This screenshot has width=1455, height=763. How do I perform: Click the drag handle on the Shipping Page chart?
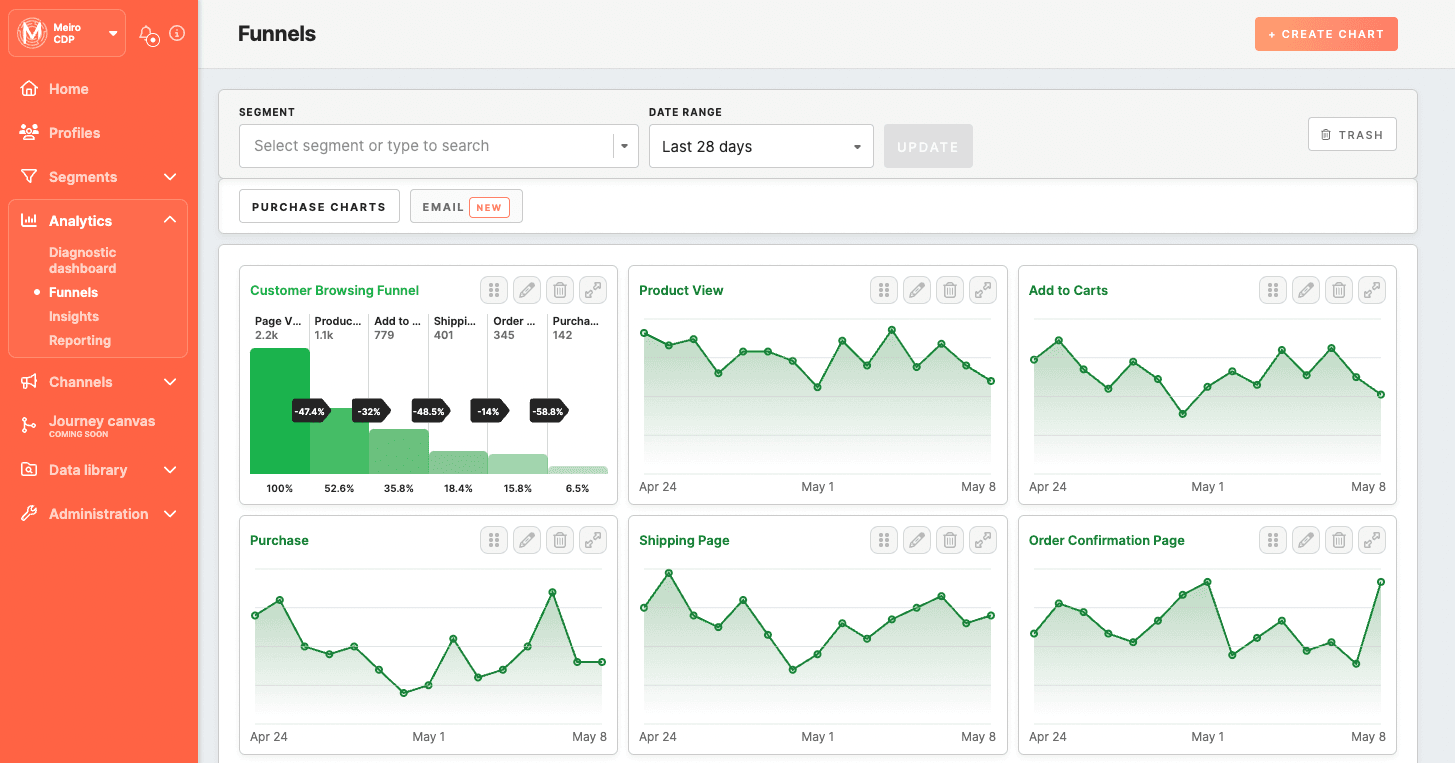tap(883, 539)
